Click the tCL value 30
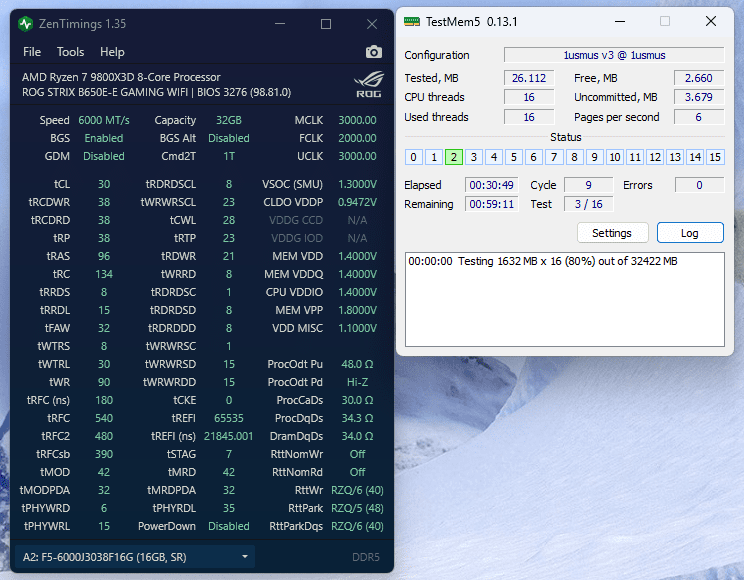Viewport: 744px width, 580px height. (104, 184)
